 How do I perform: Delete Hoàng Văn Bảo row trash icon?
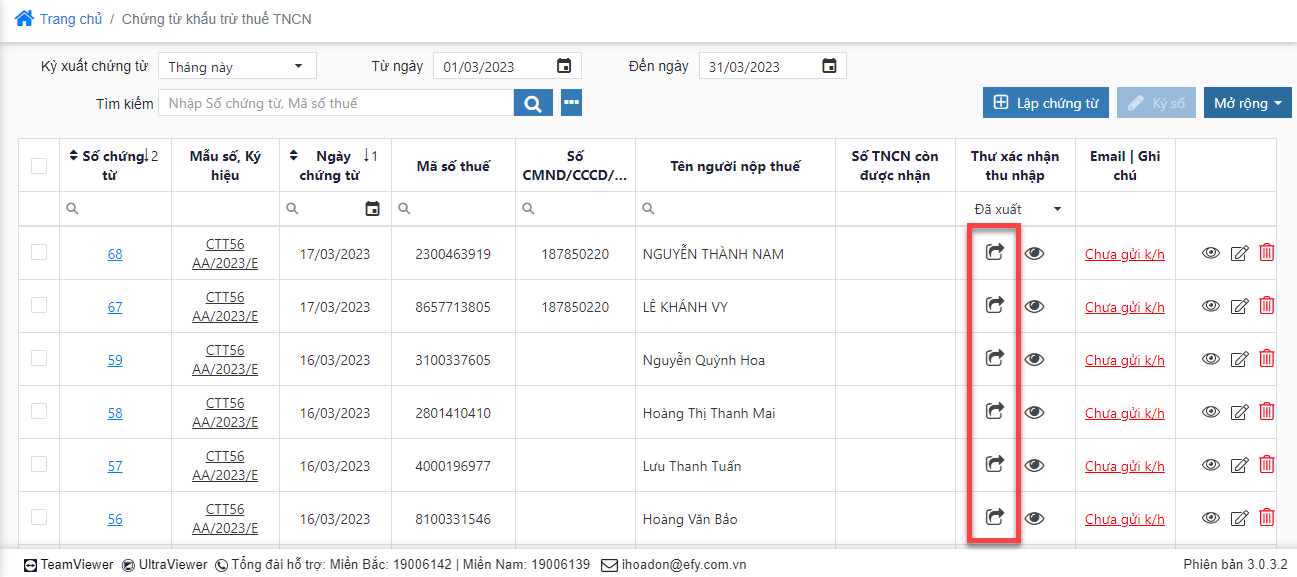[x=1266, y=518]
